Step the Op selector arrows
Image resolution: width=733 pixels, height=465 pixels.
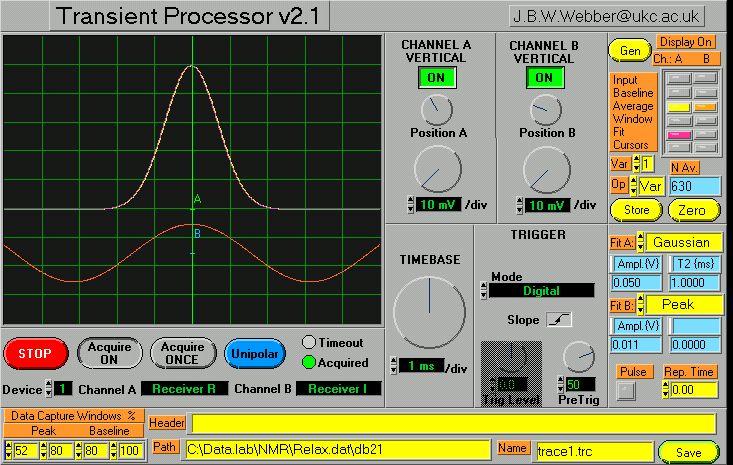(633, 186)
